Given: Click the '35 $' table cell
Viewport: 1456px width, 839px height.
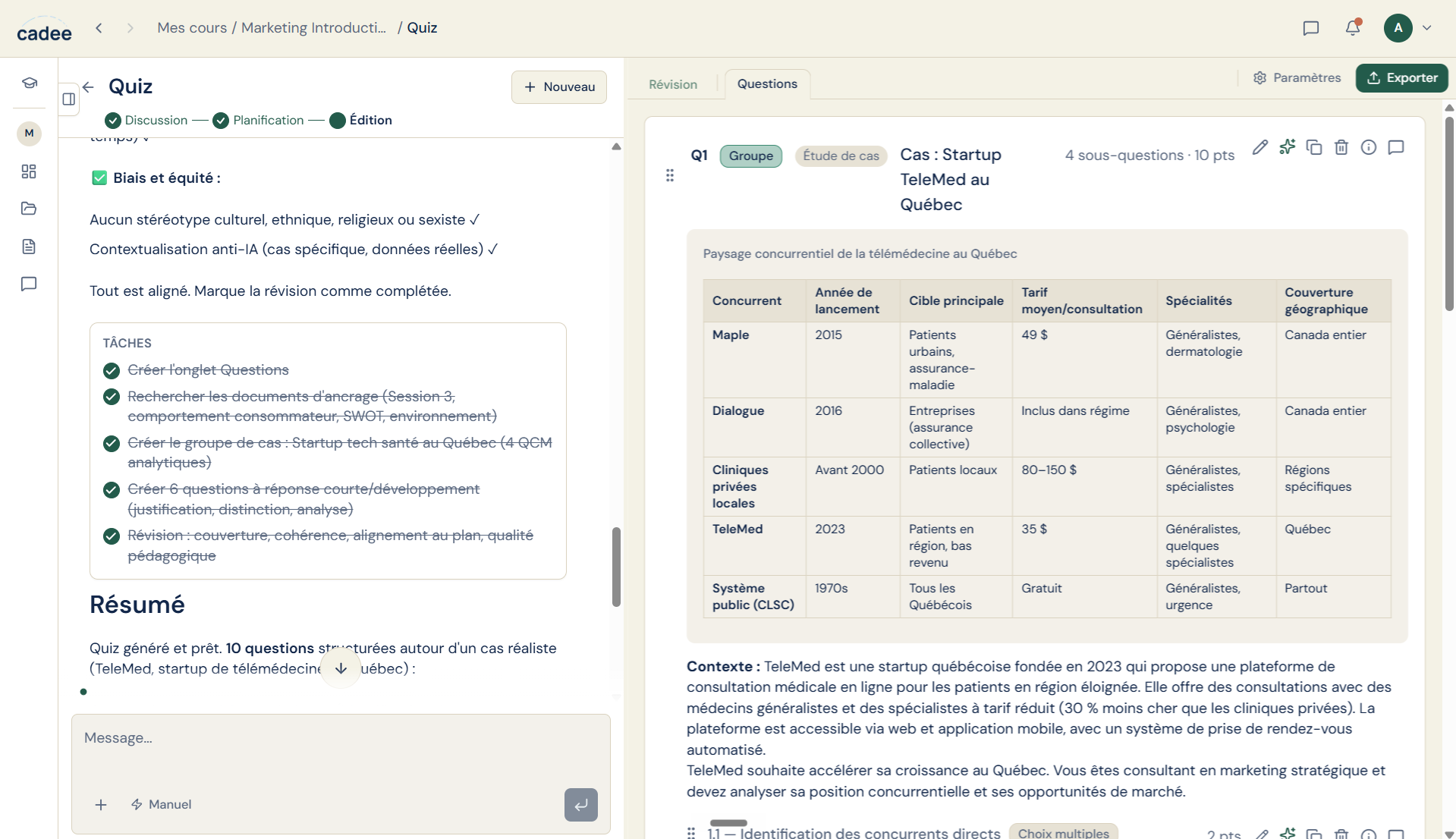Looking at the screenshot, I should pyautogui.click(x=1084, y=545).
